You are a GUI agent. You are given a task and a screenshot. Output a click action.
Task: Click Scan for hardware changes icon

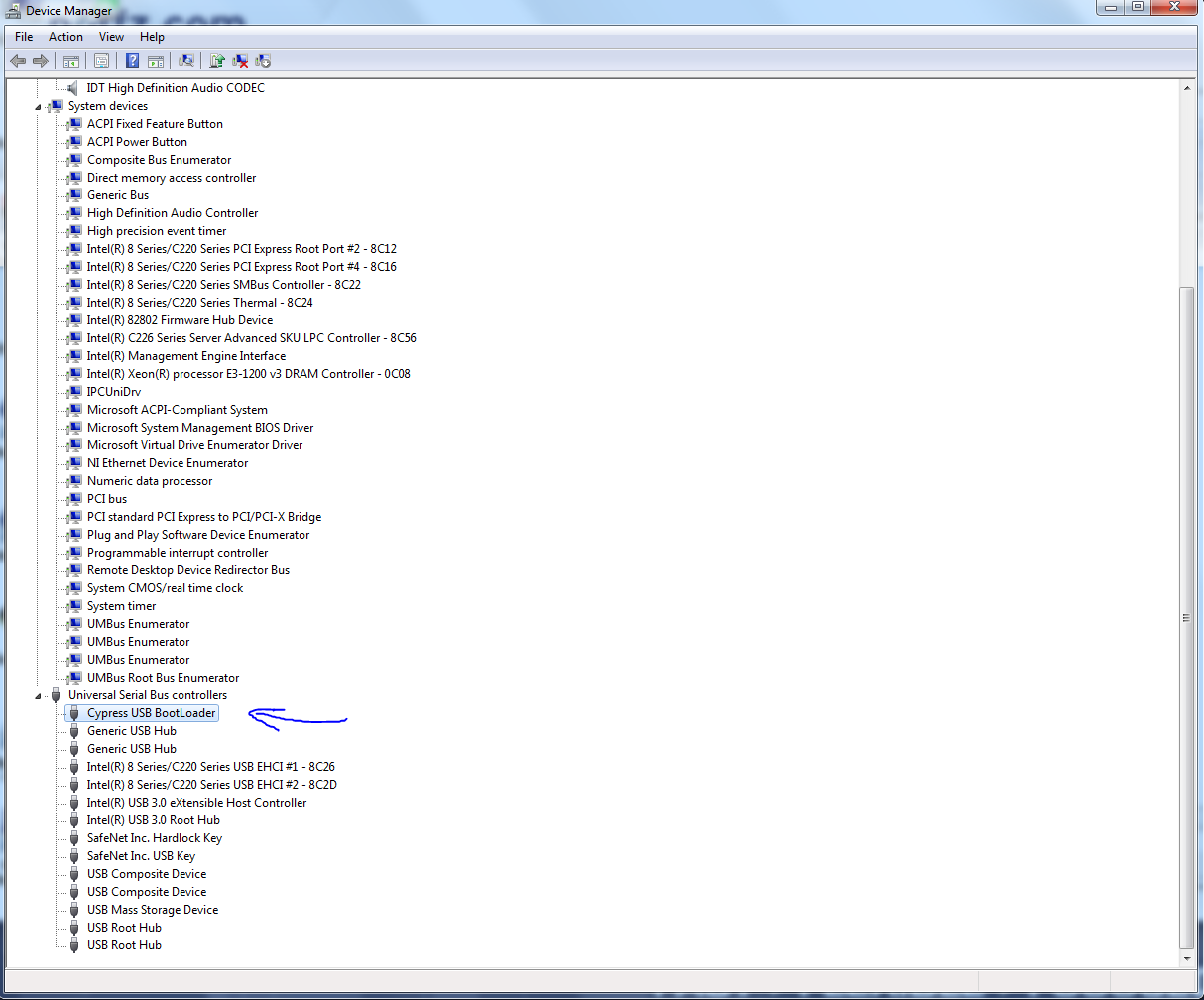[185, 62]
